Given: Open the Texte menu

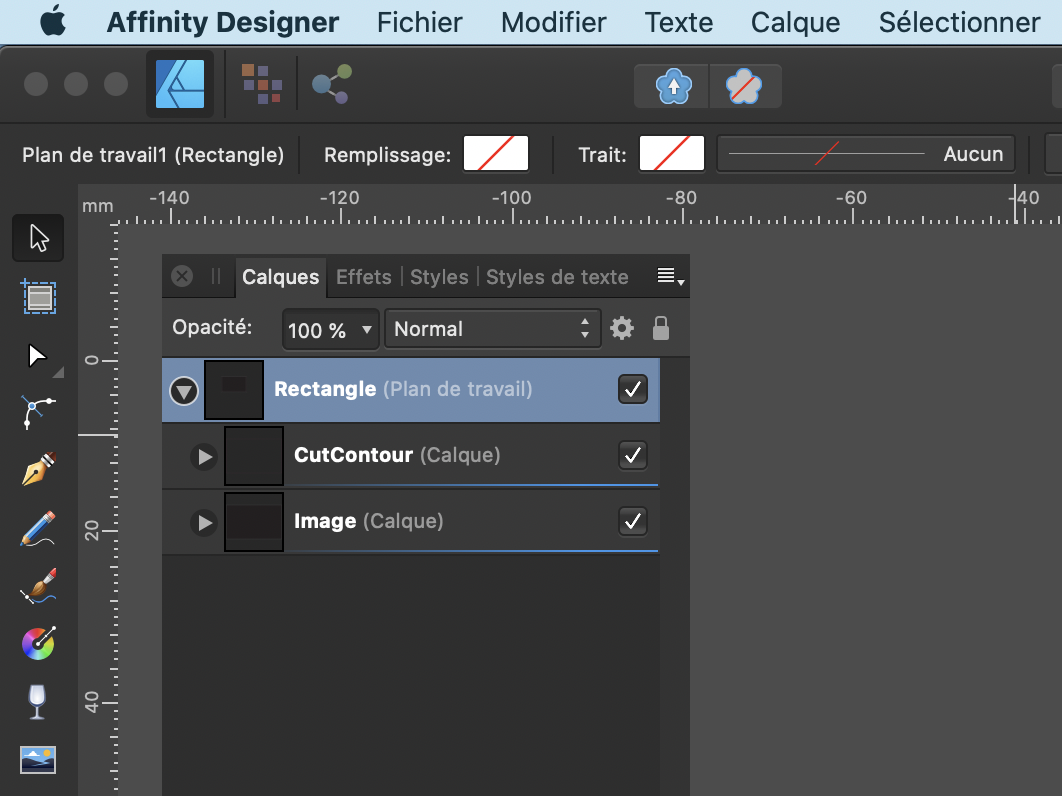Looking at the screenshot, I should (679, 22).
